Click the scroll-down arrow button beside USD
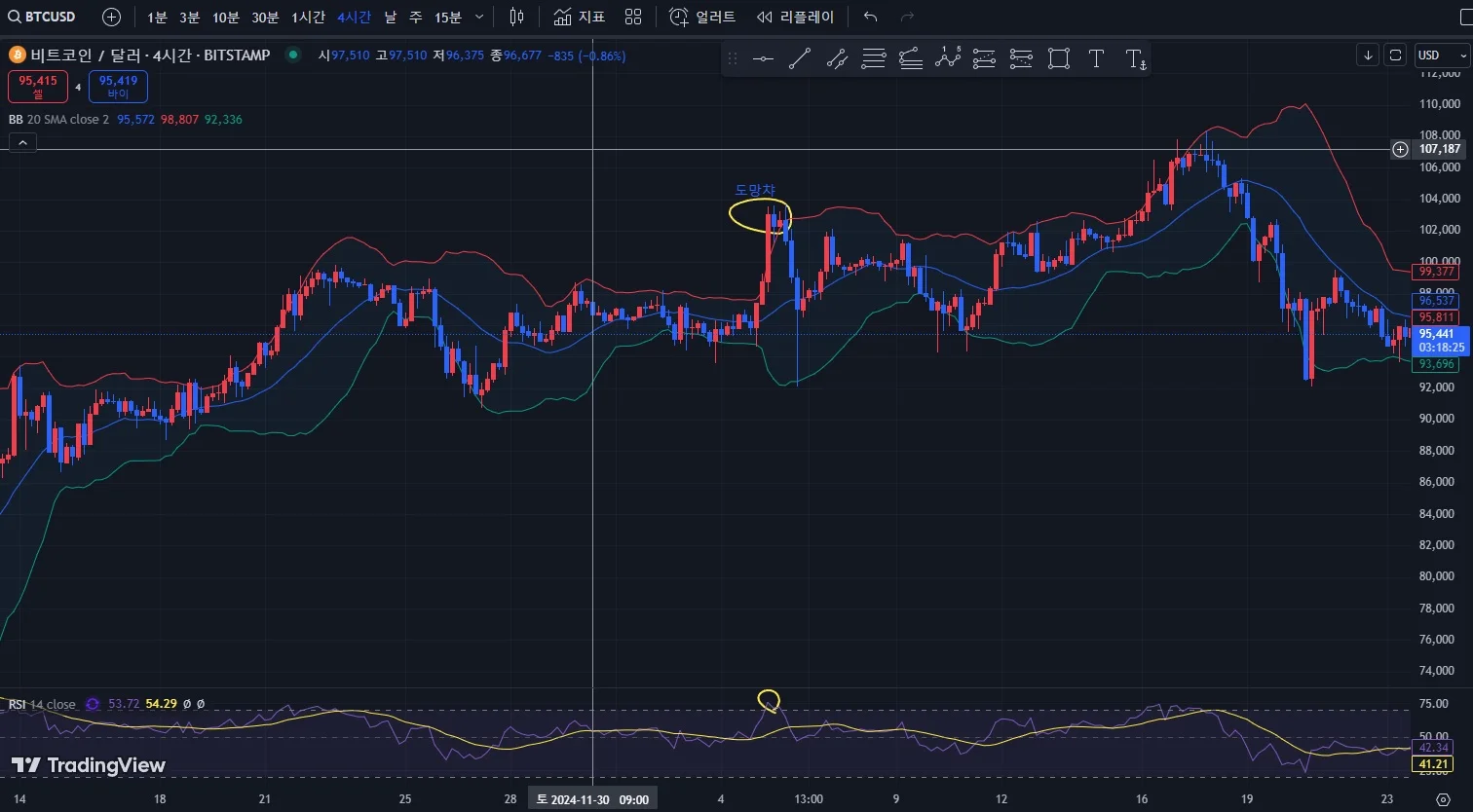 1368,55
